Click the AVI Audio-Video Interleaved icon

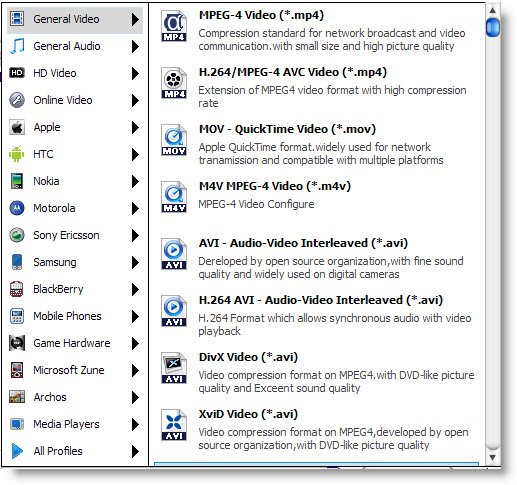pos(174,254)
